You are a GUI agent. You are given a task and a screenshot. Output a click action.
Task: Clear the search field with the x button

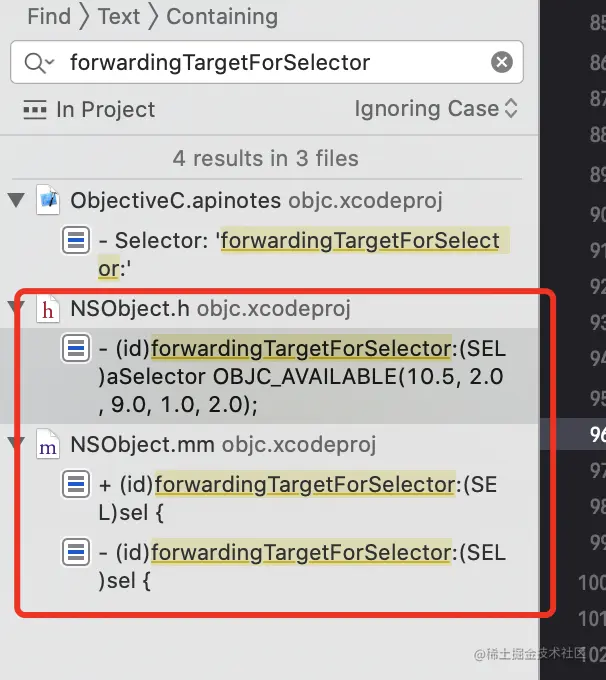point(502,62)
